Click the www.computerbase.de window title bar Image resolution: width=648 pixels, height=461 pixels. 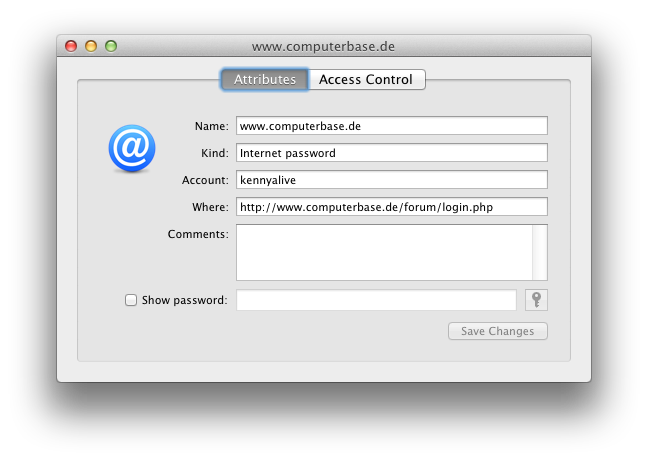click(x=324, y=46)
